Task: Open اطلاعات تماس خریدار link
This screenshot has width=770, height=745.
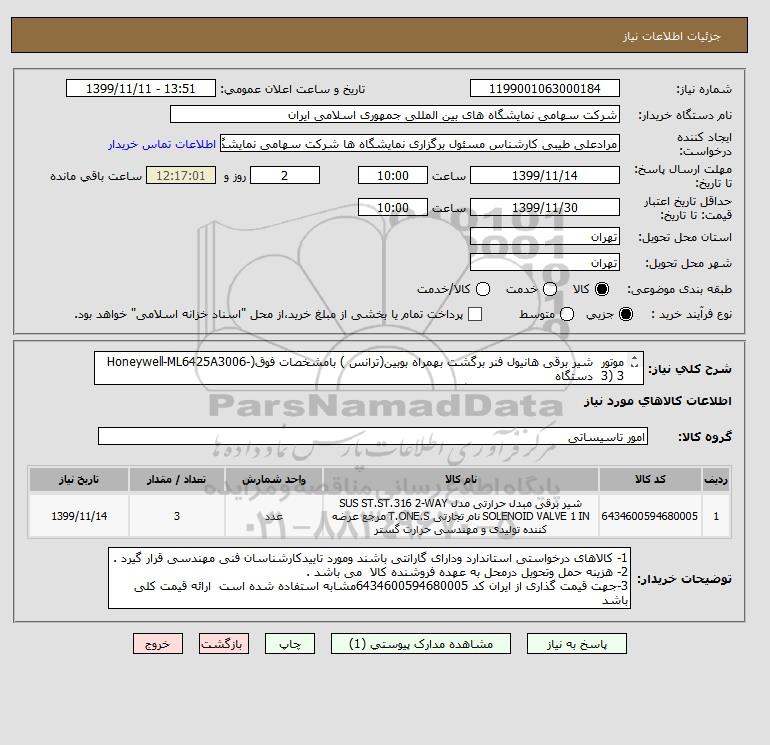Action: pos(162,144)
